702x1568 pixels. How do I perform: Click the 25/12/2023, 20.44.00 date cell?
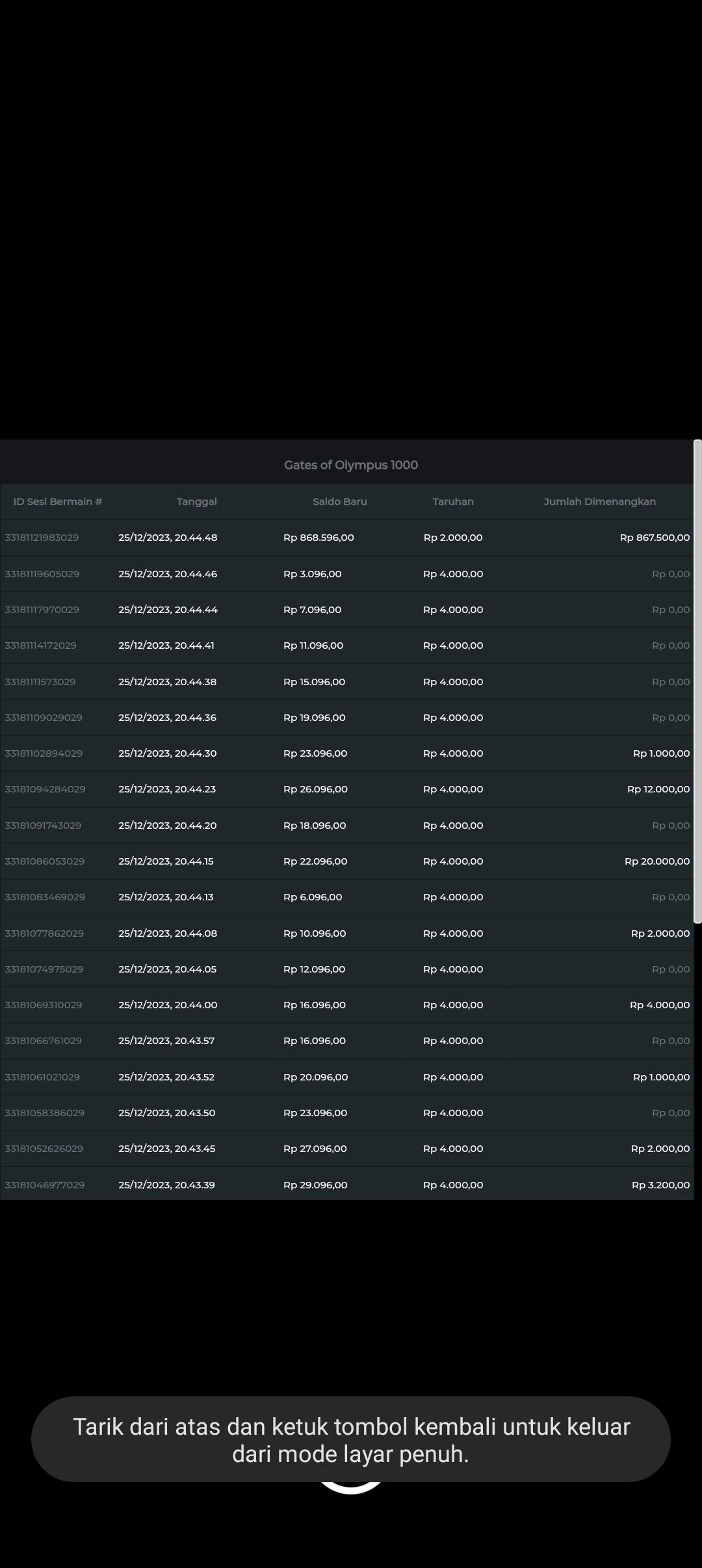tap(168, 1005)
